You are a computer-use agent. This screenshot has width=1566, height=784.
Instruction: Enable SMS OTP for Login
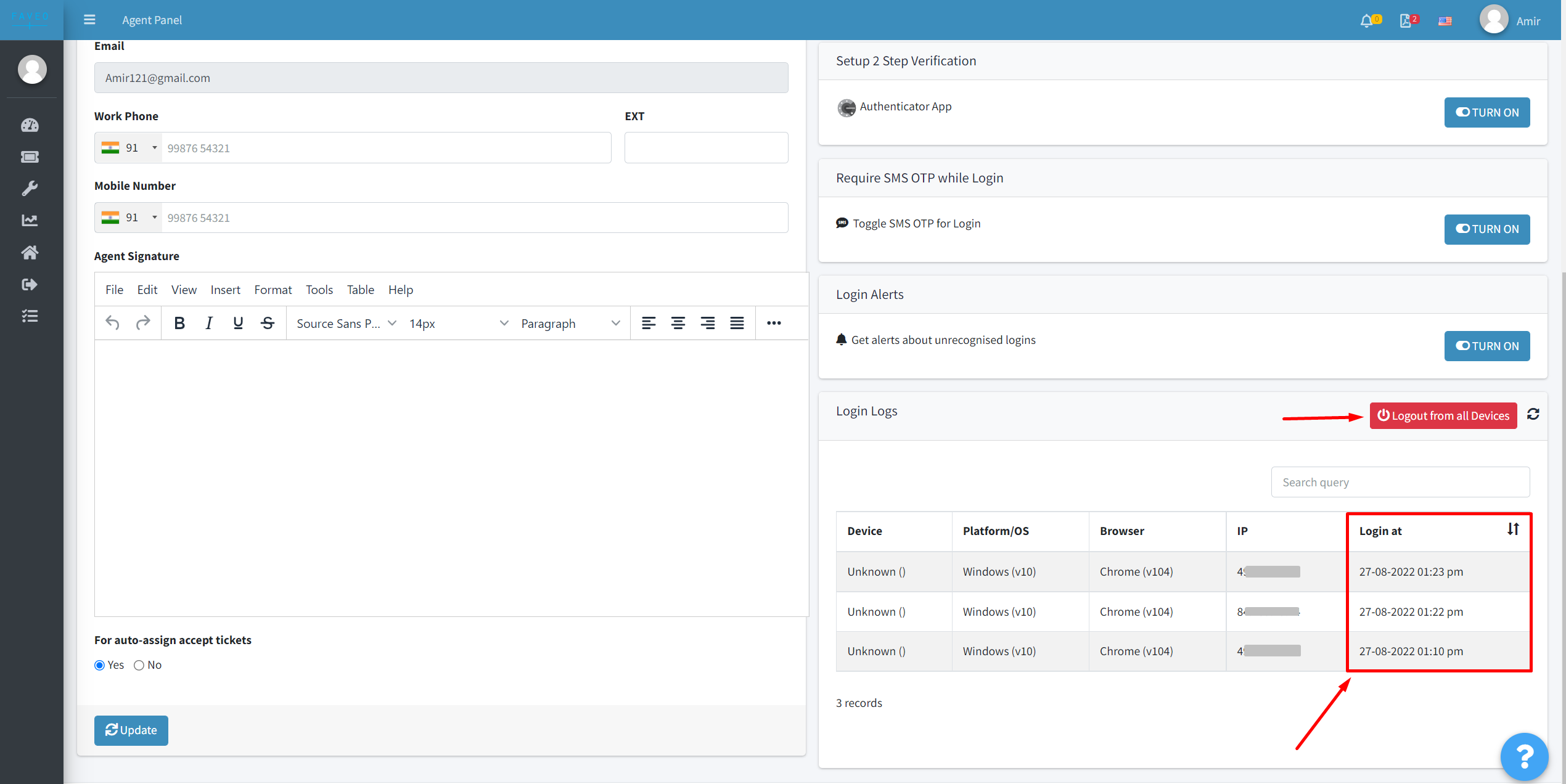click(1486, 229)
